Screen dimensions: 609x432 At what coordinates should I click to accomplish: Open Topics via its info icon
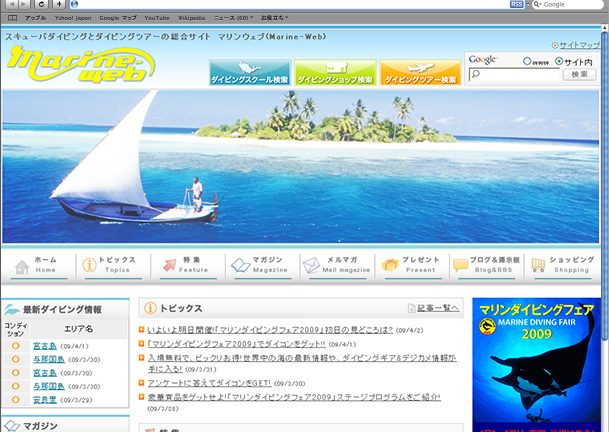[90, 265]
